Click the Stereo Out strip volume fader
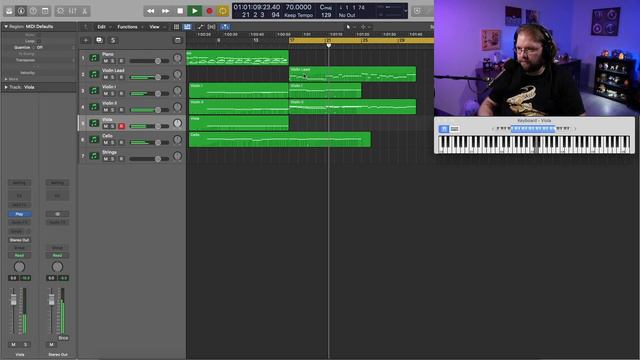640x360 pixels. (x=51, y=300)
